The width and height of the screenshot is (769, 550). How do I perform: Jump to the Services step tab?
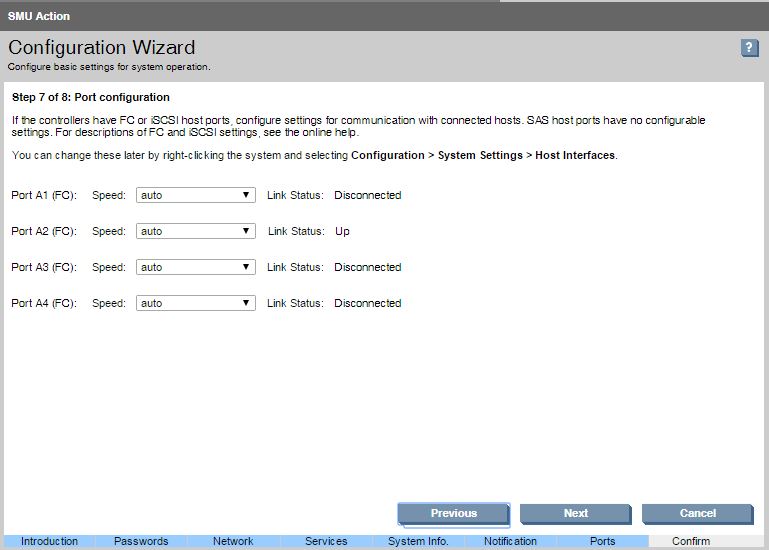coord(326,541)
